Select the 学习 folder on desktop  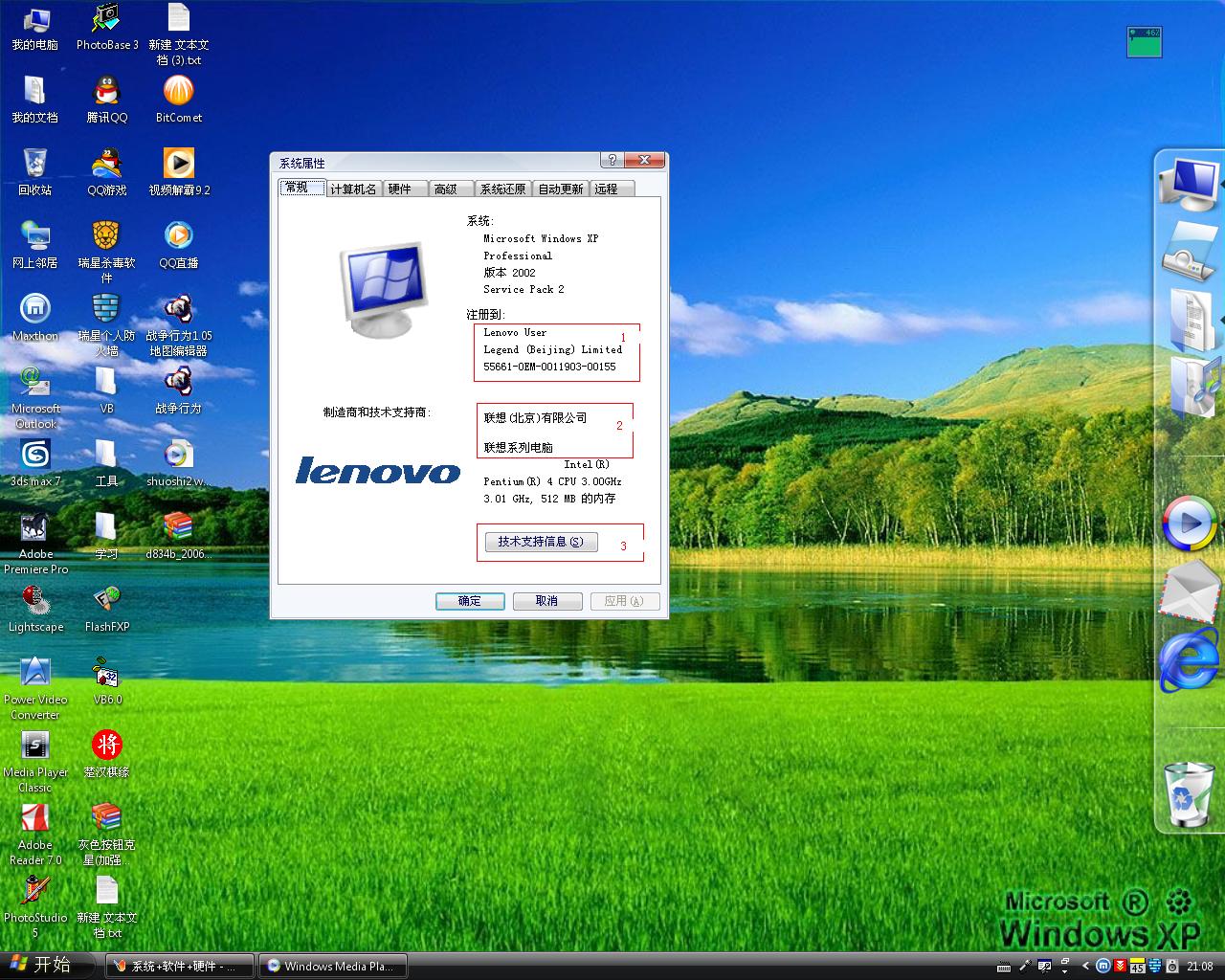pyautogui.click(x=107, y=536)
